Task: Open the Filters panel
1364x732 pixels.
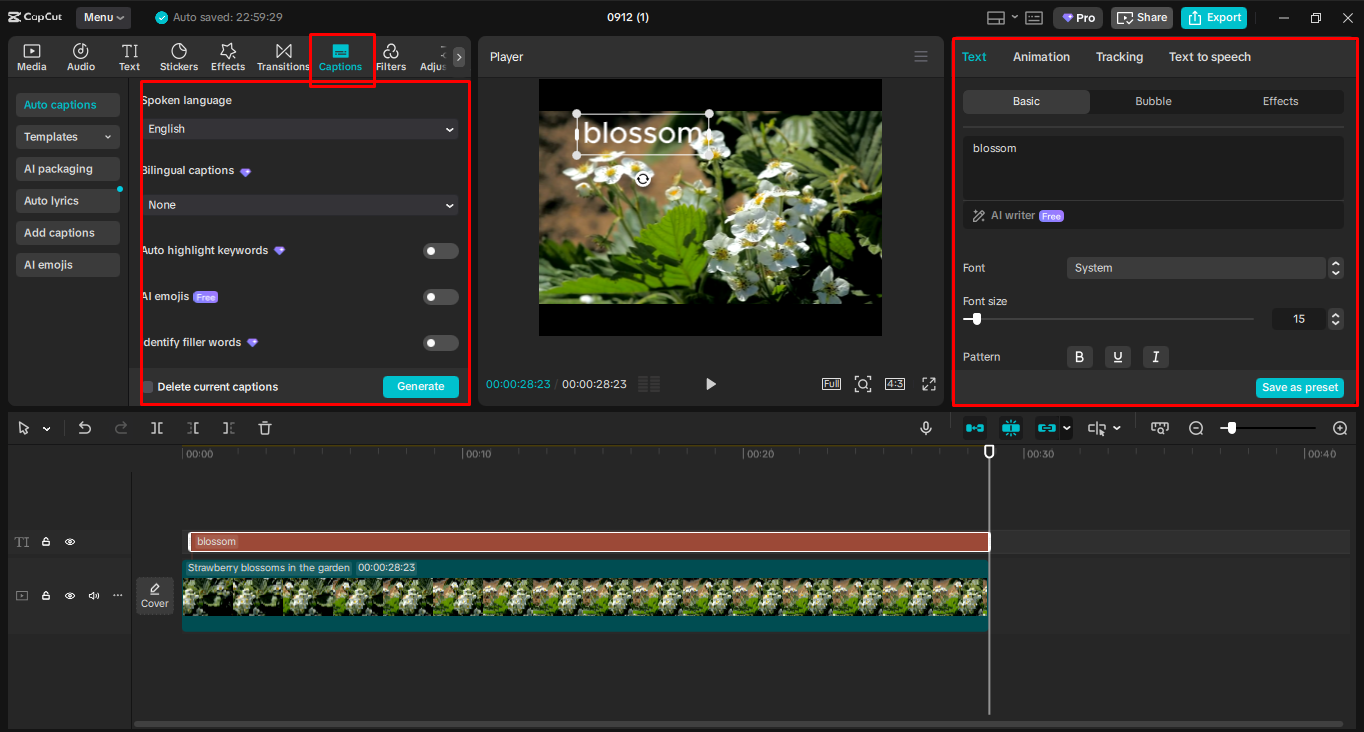Action: click(x=391, y=56)
